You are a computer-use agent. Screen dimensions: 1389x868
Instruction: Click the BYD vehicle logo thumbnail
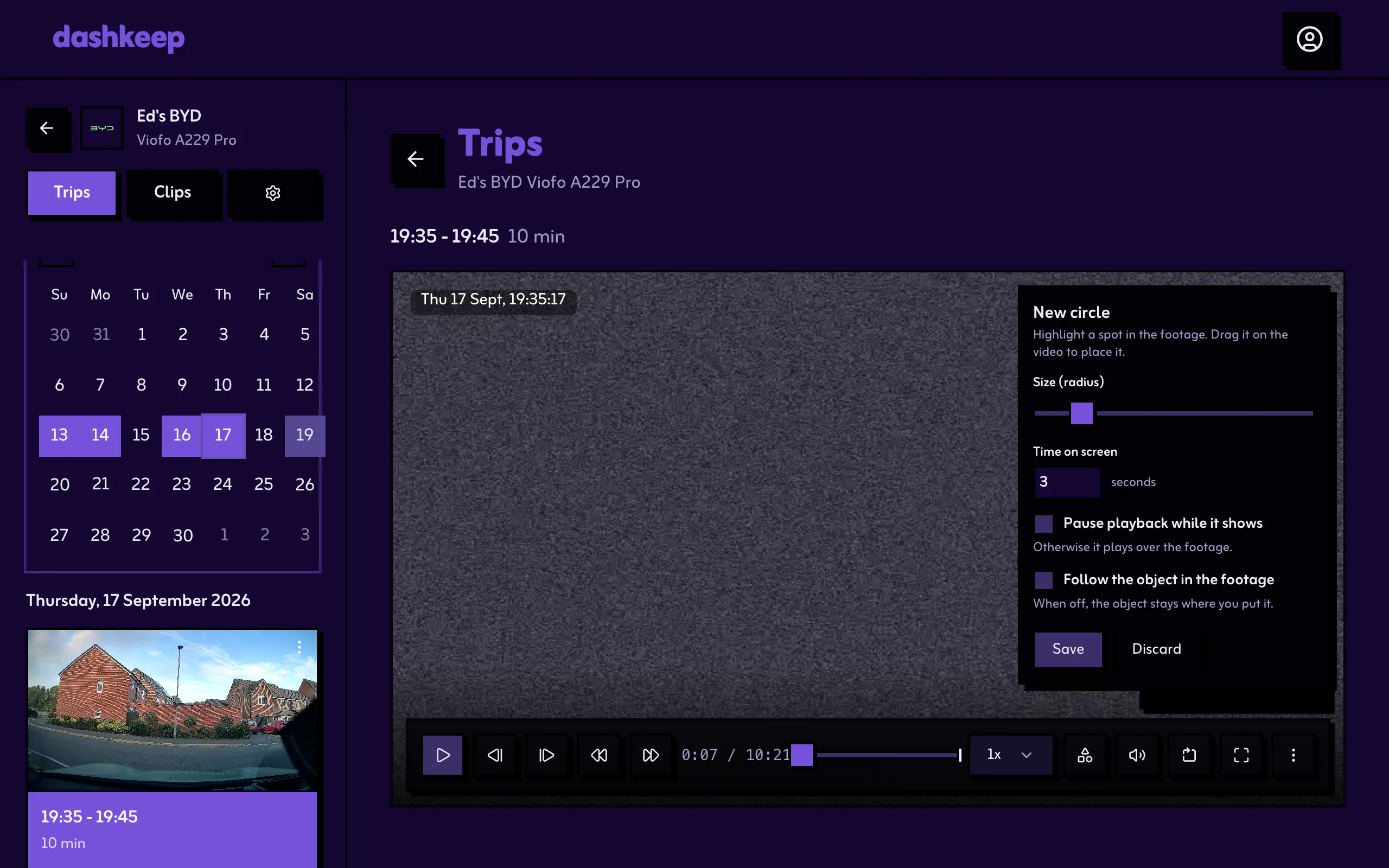click(x=101, y=128)
